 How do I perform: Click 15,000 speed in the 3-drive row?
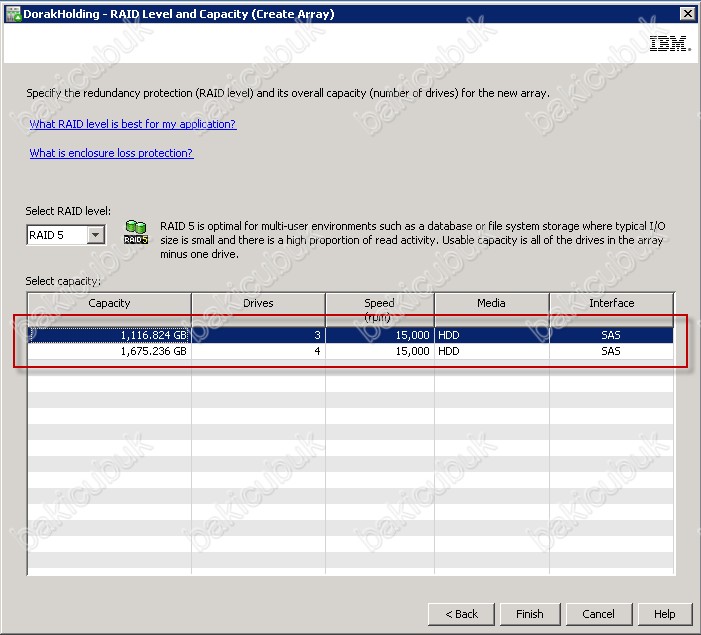(x=380, y=335)
